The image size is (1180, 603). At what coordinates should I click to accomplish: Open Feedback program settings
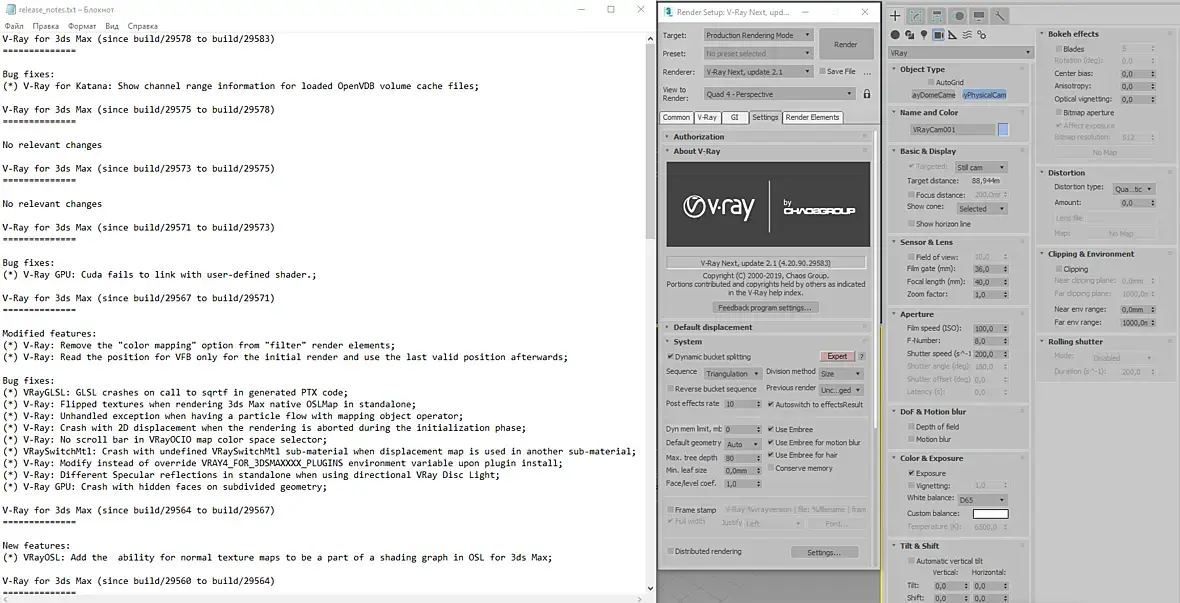[765, 308]
